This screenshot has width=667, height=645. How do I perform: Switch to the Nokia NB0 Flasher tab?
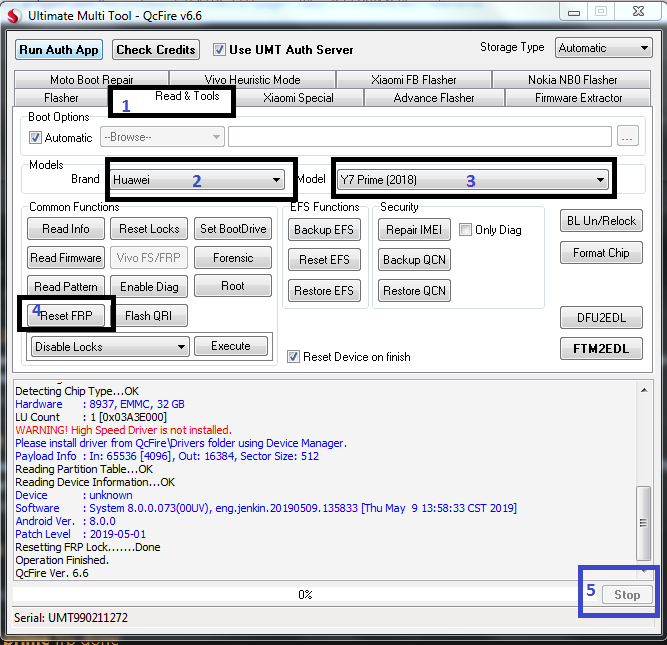[x=572, y=80]
